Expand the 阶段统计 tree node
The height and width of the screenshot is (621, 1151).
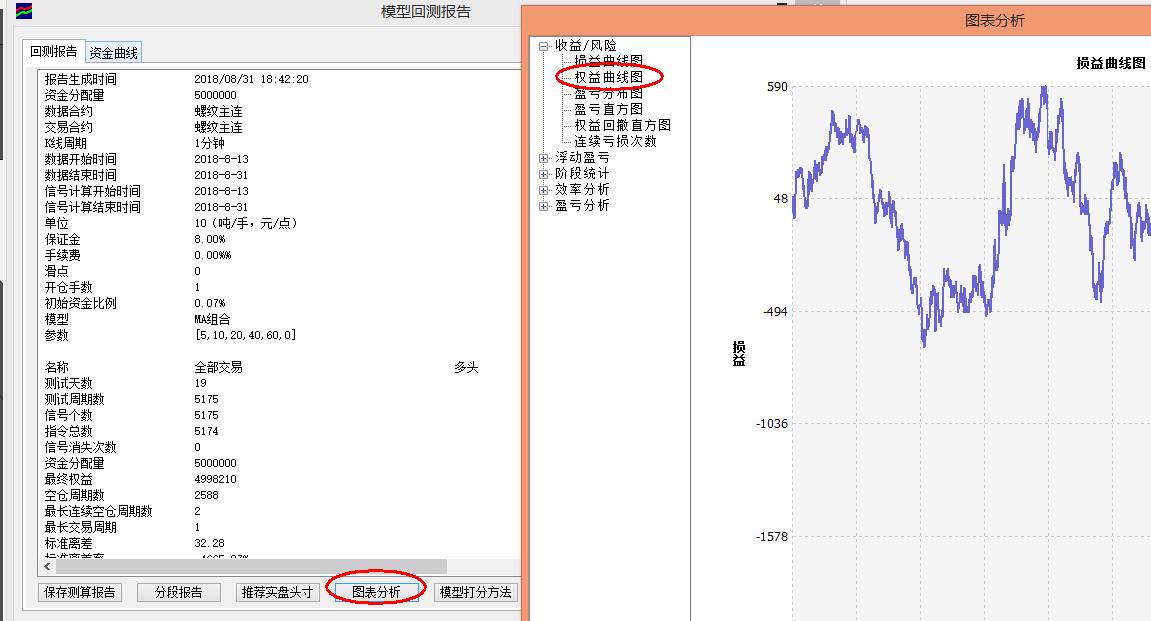coord(544,174)
